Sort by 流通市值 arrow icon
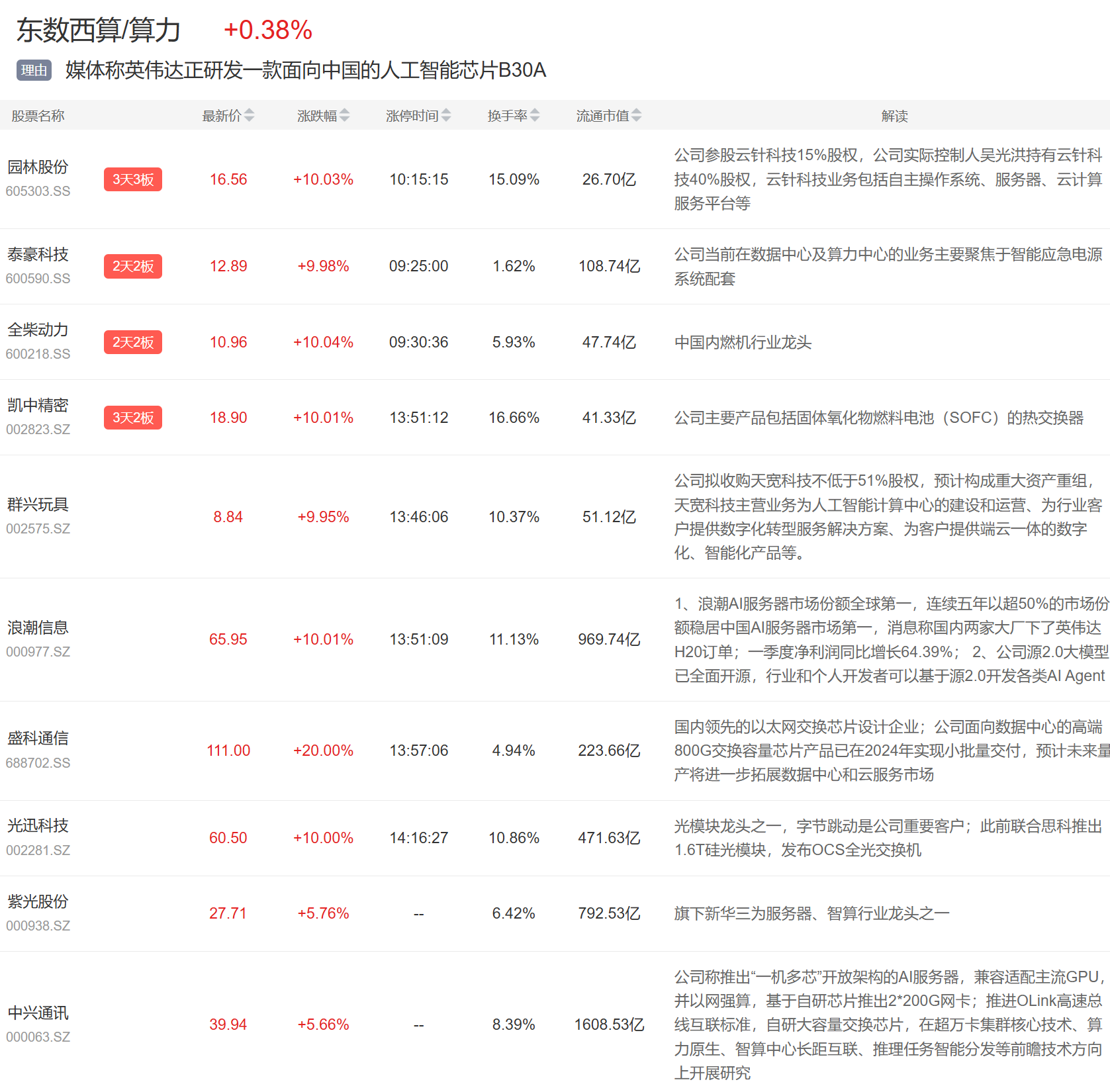The image size is (1110, 1092). click(636, 116)
